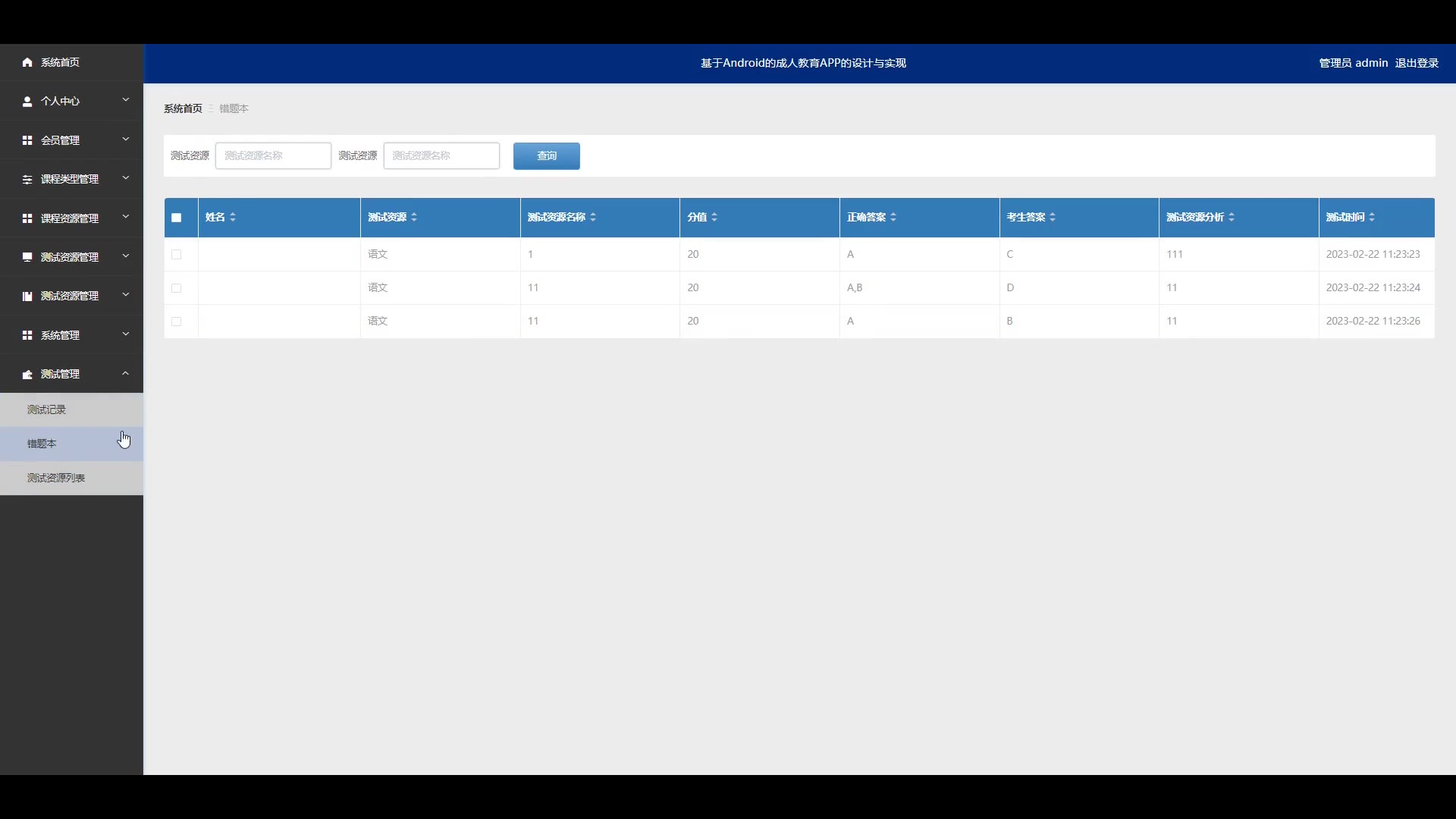Open the 测试记录 submenu item

coord(47,409)
